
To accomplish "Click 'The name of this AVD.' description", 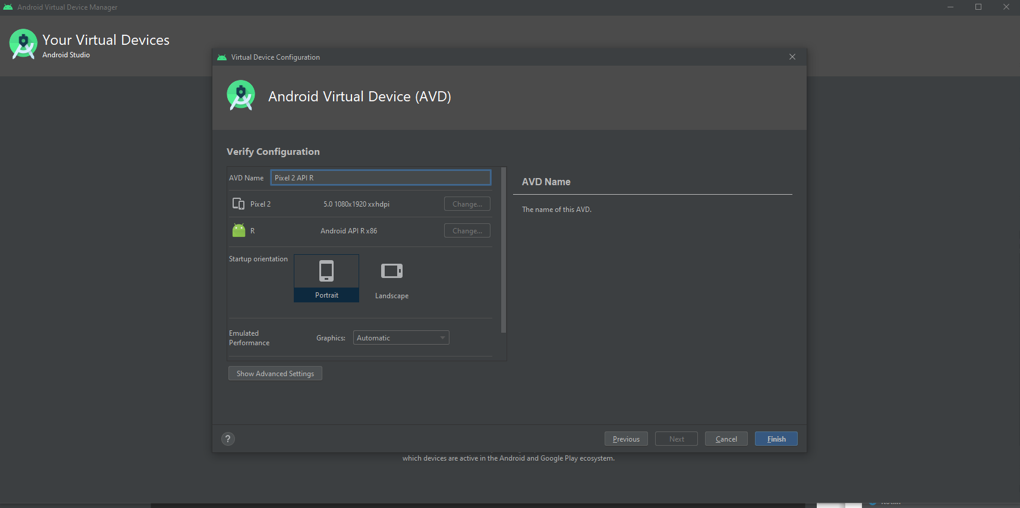I will tap(557, 209).
